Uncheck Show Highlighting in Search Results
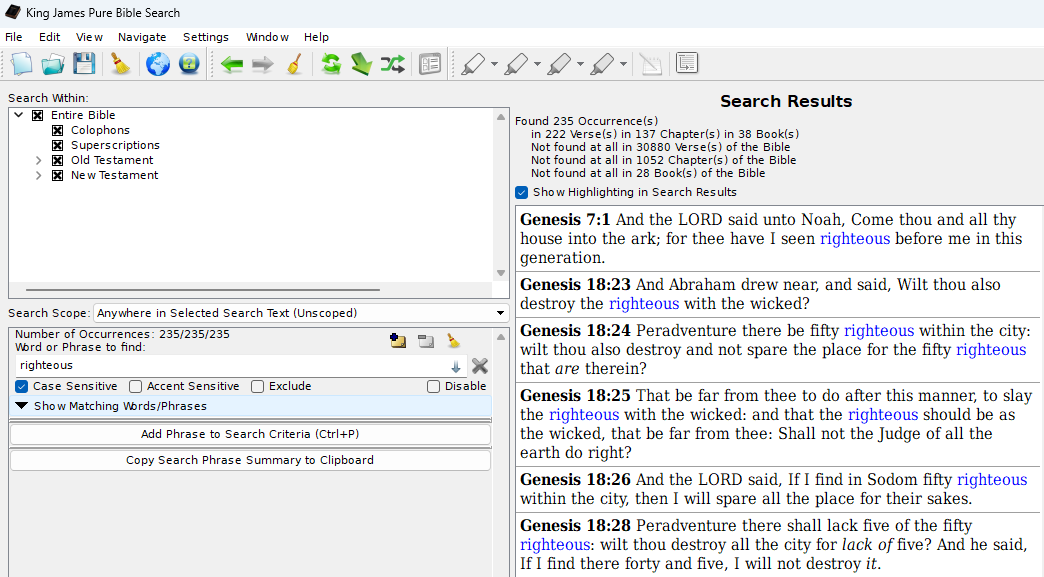The width and height of the screenshot is (1044, 577). click(x=521, y=192)
